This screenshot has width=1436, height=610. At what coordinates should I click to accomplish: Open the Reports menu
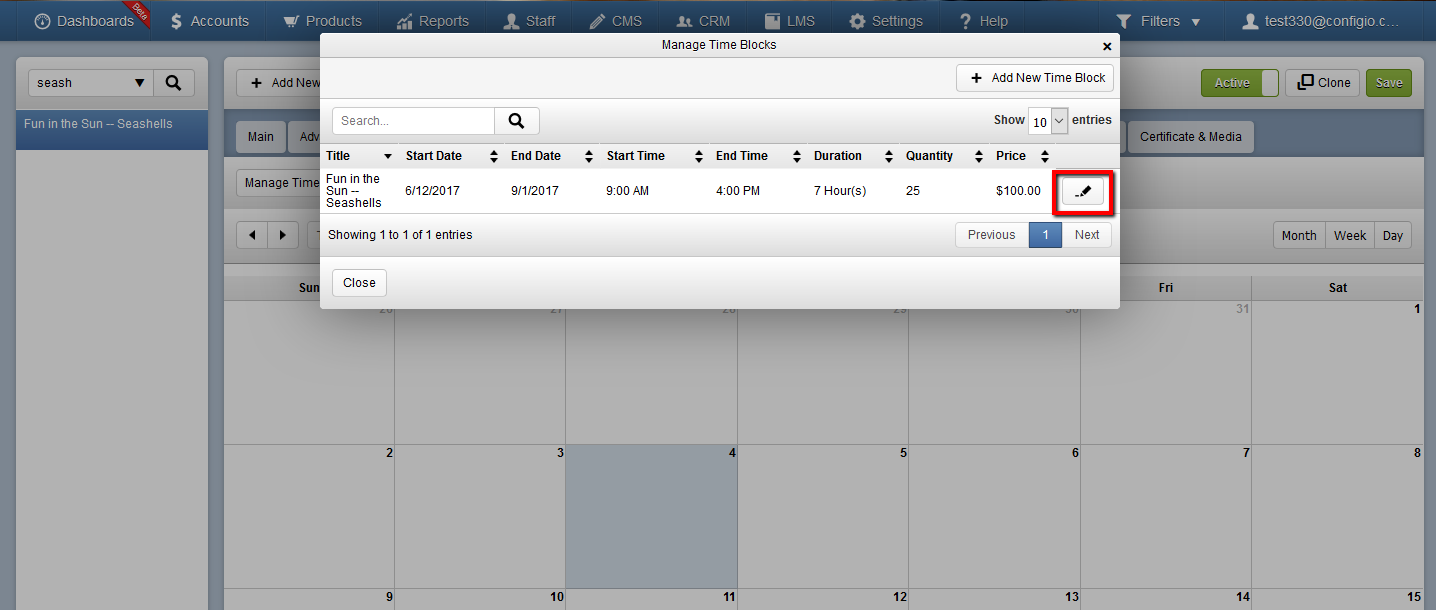pos(433,21)
